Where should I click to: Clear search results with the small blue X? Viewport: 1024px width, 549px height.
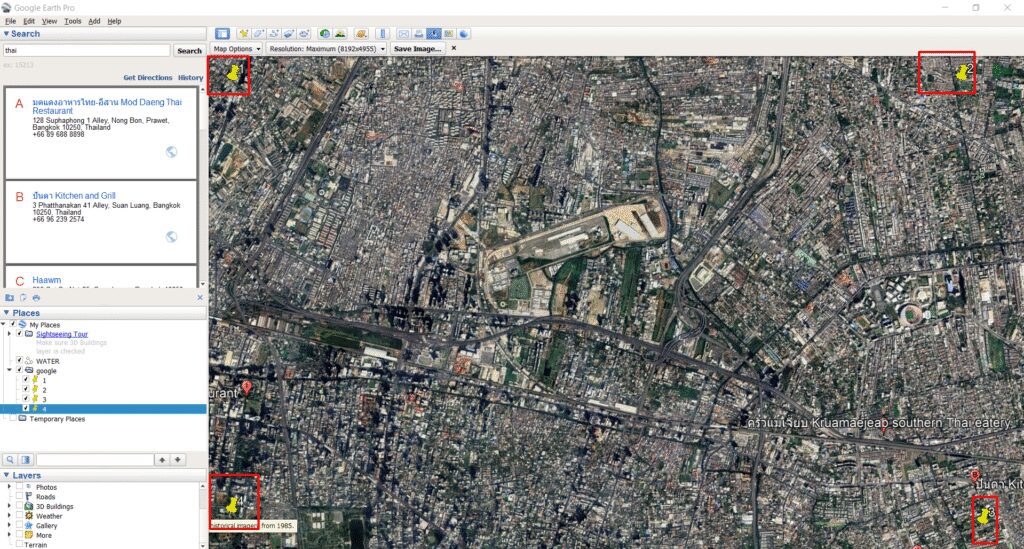tap(200, 298)
